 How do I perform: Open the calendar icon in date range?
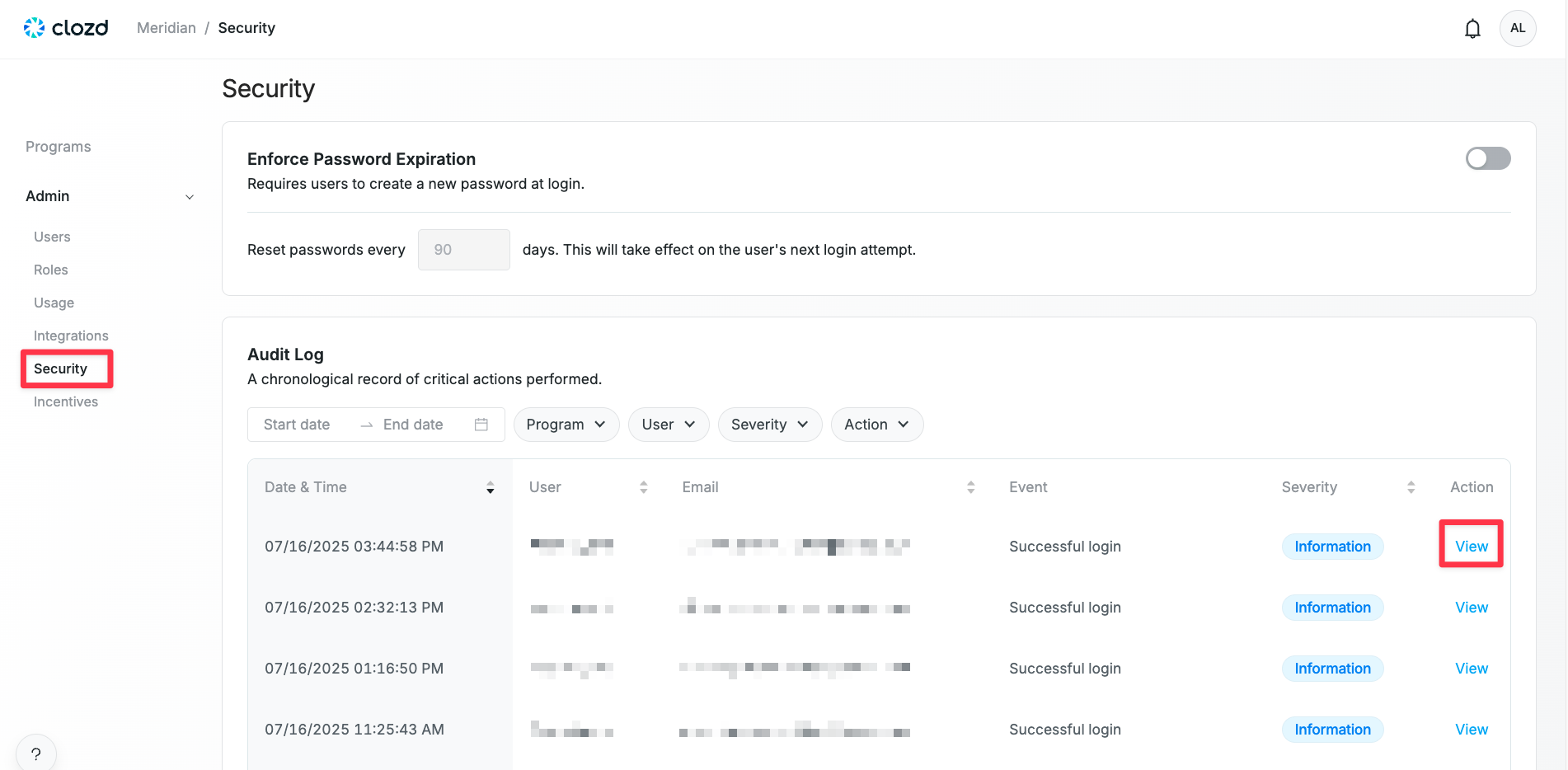pyautogui.click(x=481, y=425)
